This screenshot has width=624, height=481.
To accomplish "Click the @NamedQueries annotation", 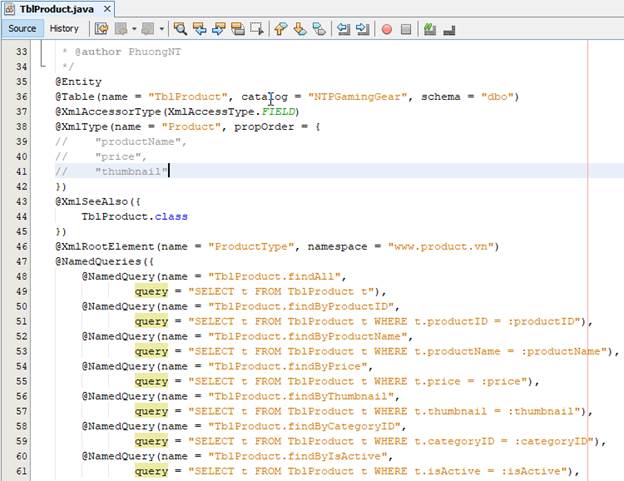I will pos(98,261).
